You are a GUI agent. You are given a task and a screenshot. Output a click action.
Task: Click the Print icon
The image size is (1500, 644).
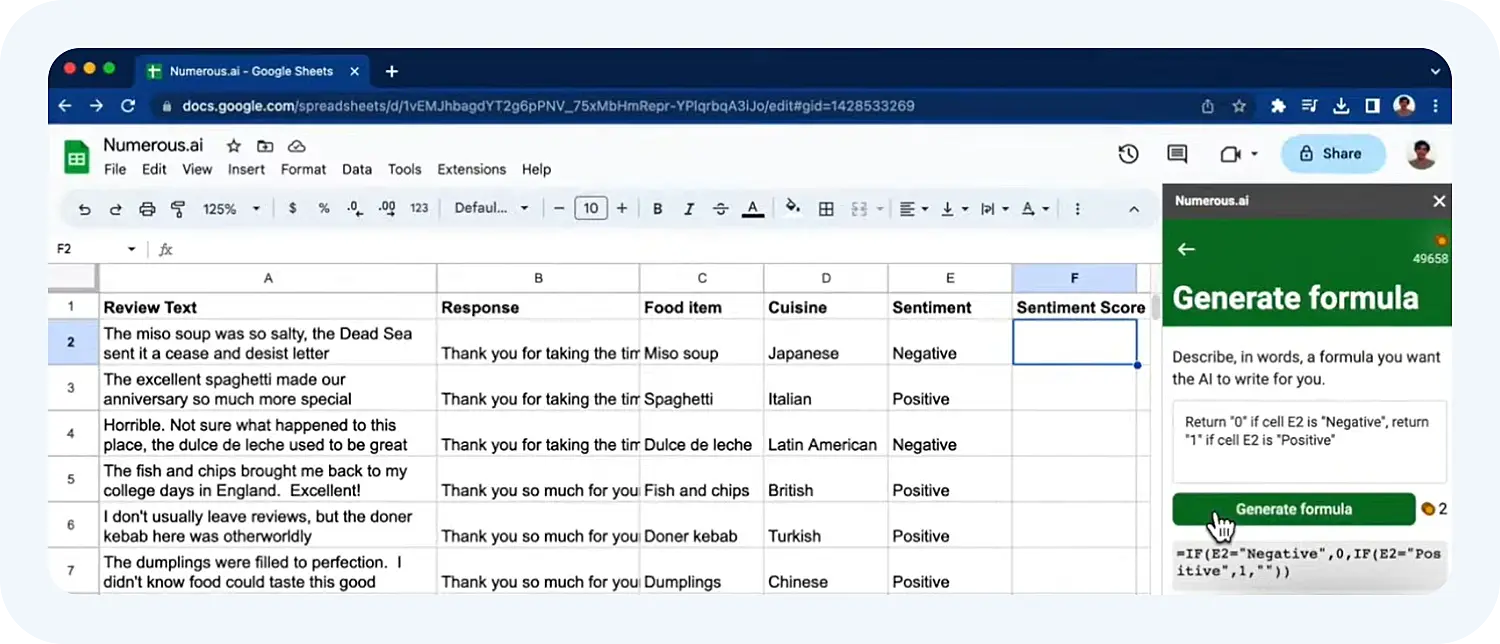[x=147, y=209]
